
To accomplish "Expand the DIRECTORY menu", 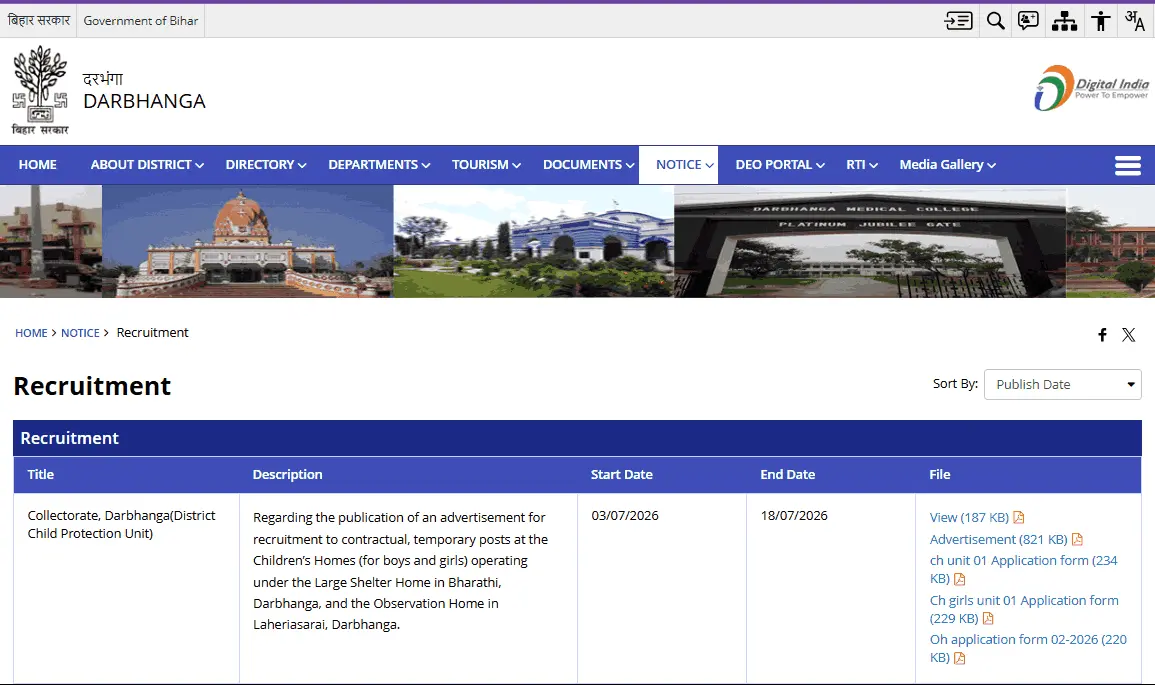I will (266, 165).
